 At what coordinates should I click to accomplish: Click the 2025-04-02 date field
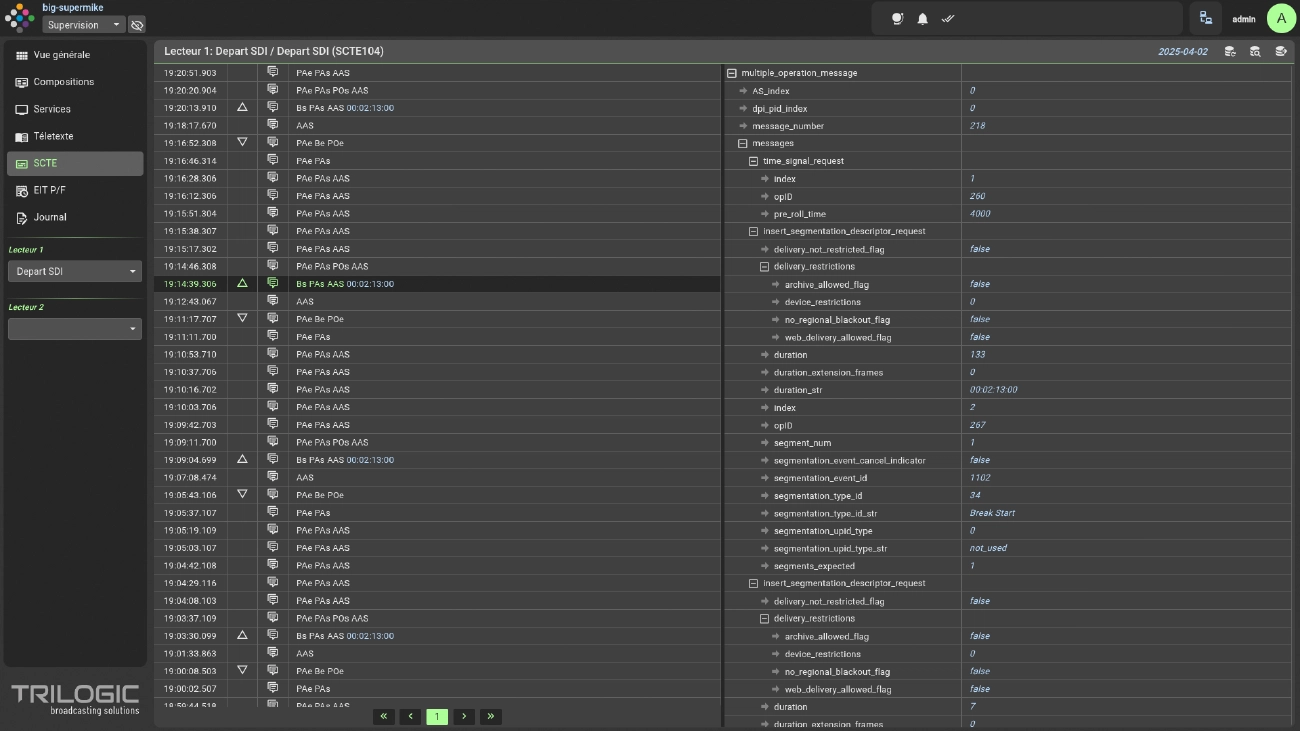pyautogui.click(x=1183, y=51)
